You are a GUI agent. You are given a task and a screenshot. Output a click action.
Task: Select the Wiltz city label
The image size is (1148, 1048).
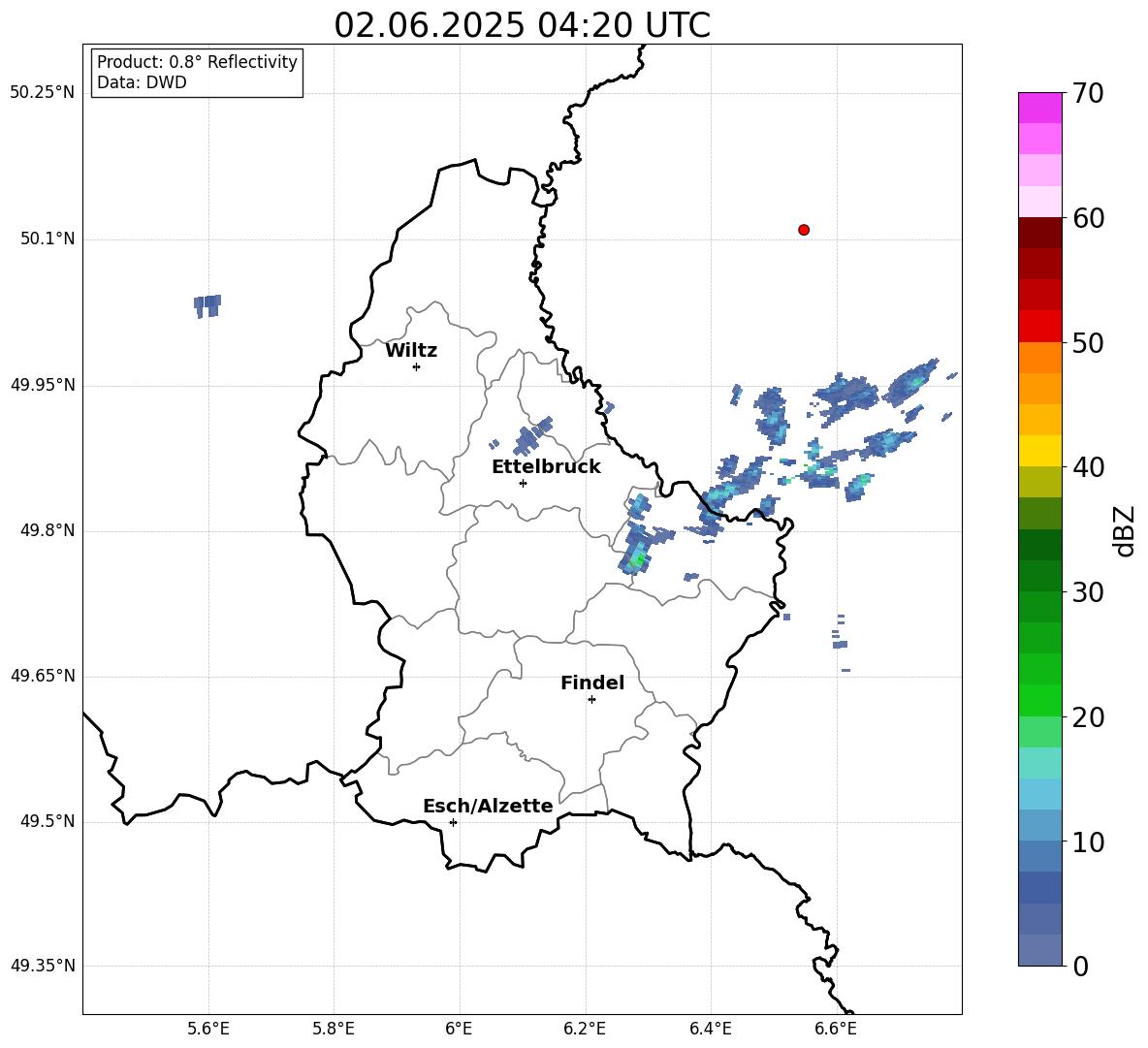point(411,351)
